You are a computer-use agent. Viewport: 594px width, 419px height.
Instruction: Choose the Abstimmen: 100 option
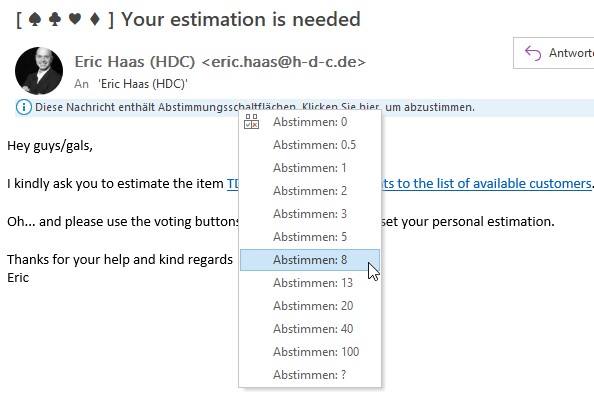click(x=310, y=352)
